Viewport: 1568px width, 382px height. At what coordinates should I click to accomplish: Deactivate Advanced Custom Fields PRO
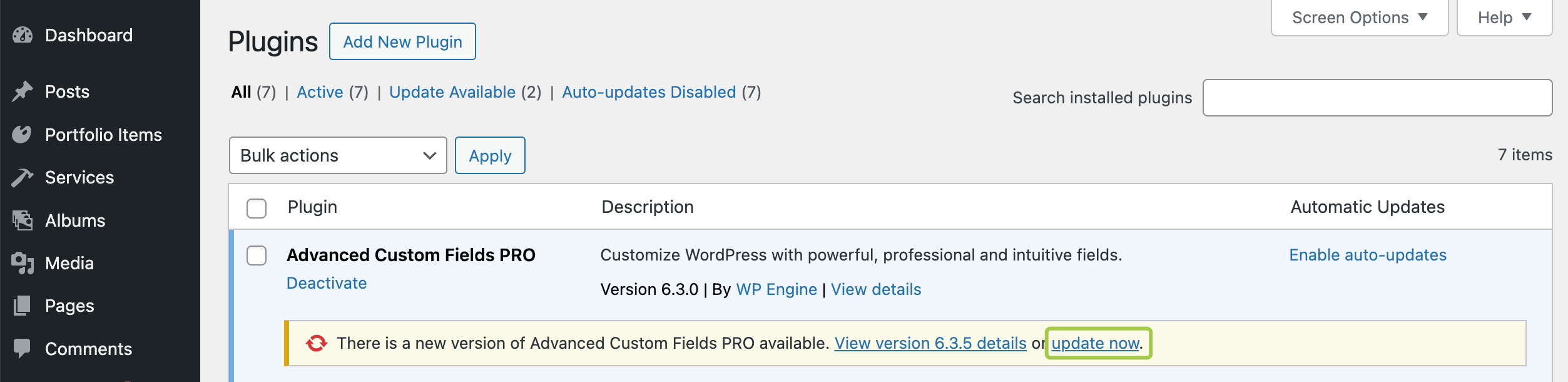coord(327,283)
